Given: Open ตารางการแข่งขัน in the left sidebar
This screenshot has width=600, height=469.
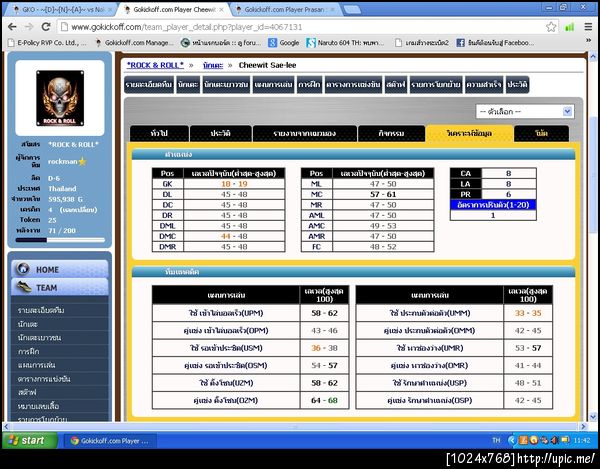Looking at the screenshot, I should tap(44, 379).
